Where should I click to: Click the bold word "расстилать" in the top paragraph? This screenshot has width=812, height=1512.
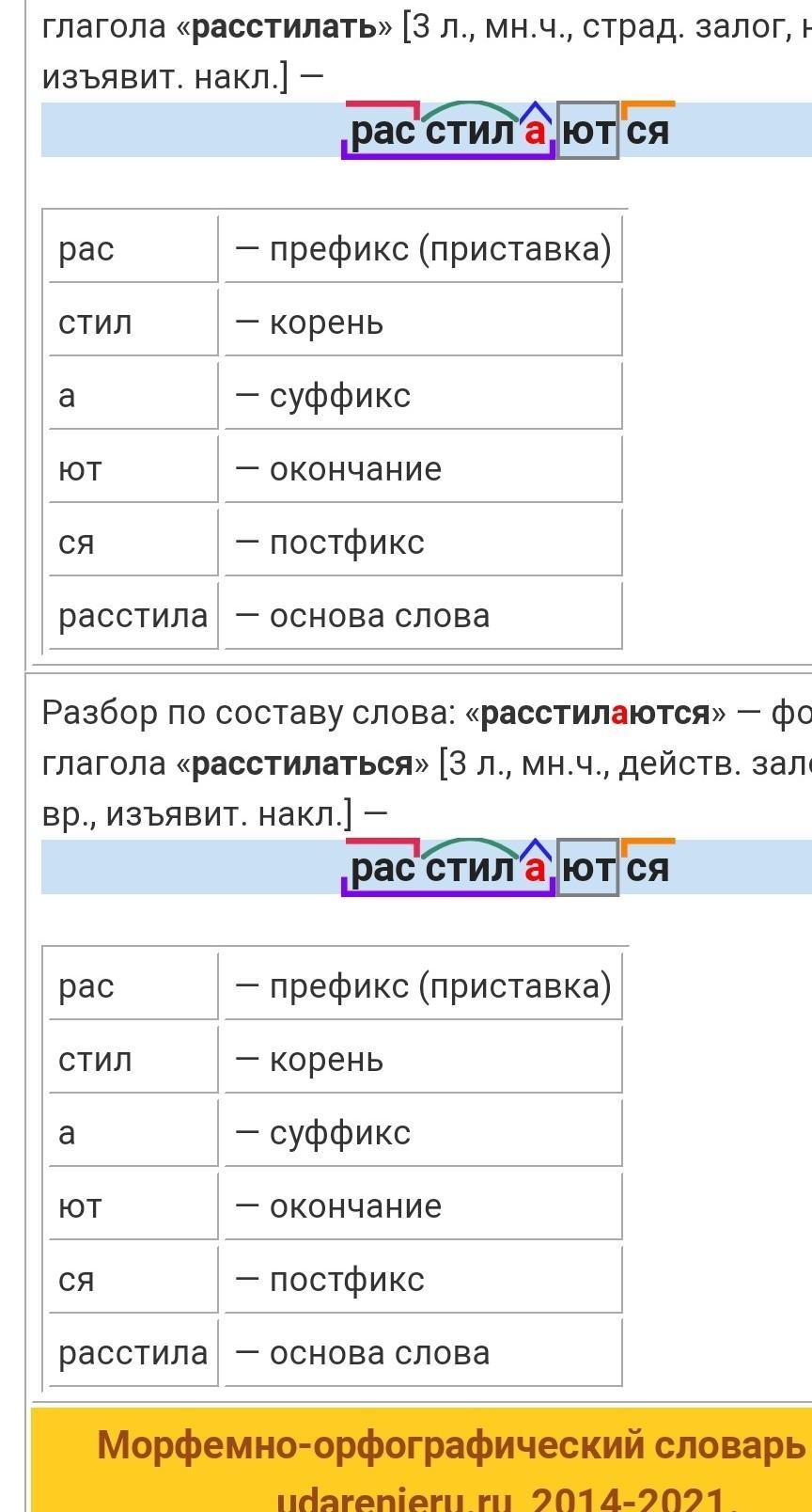click(284, 27)
